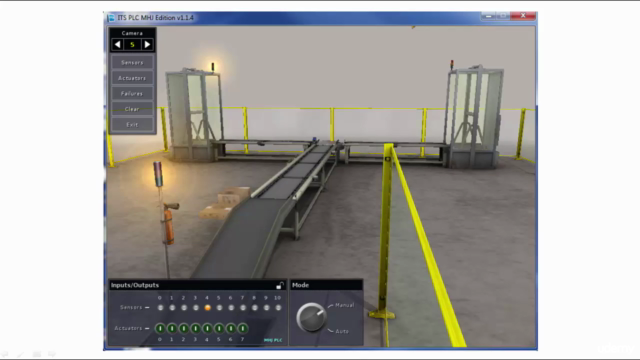Toggle actuator 0 switch
Screen dimensions: 640x360
160,328
